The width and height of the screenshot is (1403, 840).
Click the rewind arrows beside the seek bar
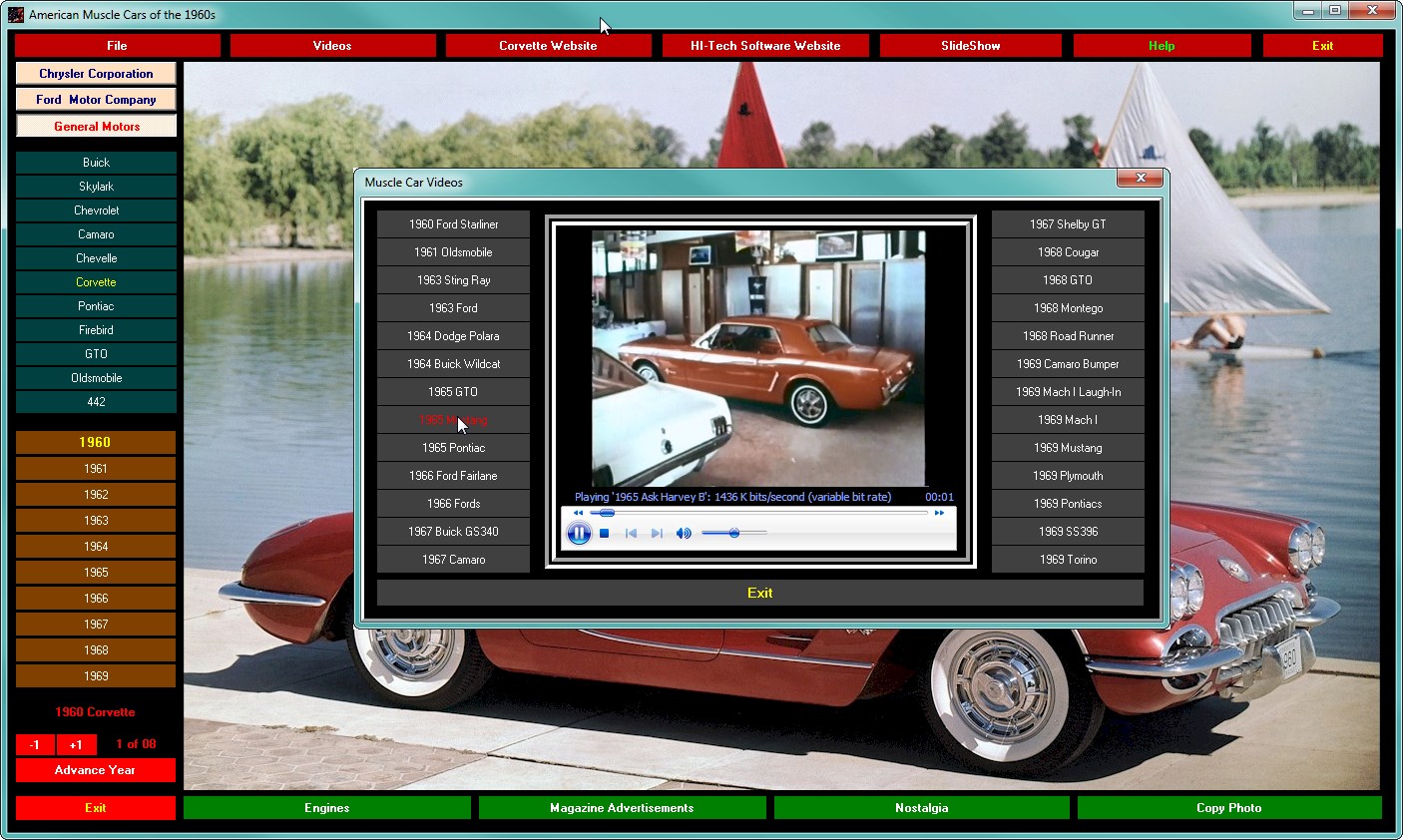[578, 513]
